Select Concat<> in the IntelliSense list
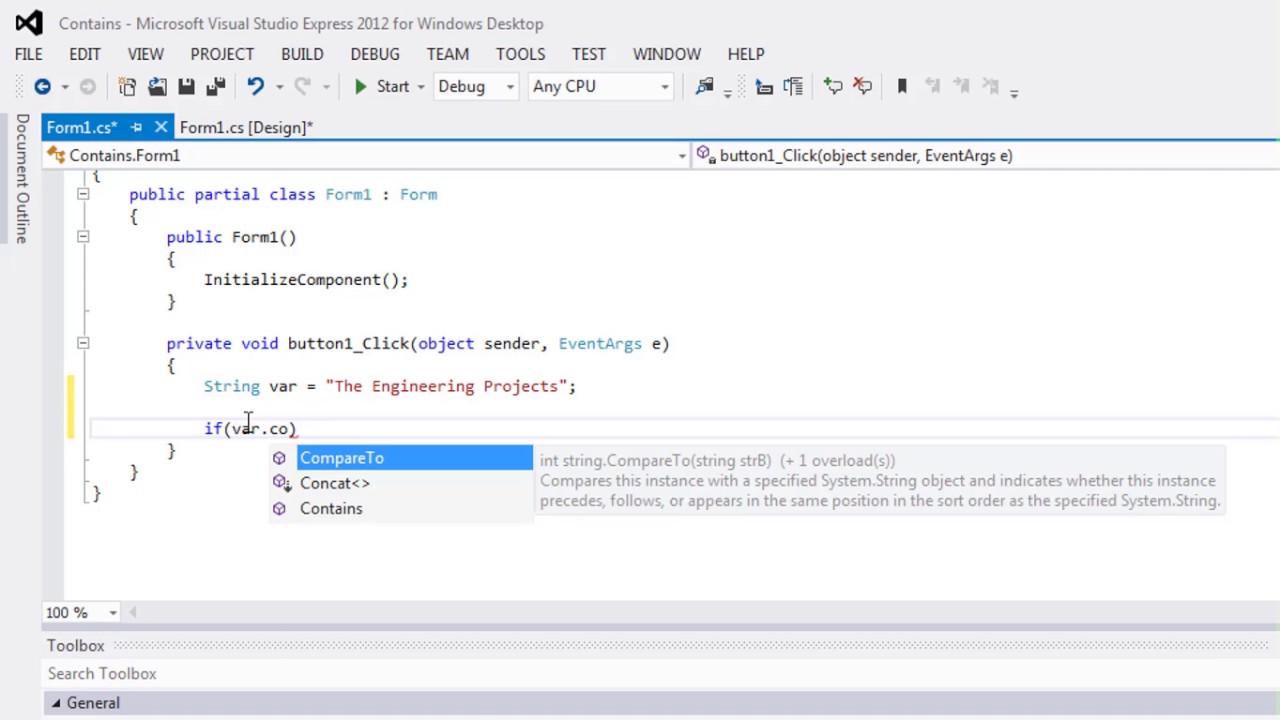Viewport: 1280px width, 720px height. (x=401, y=483)
